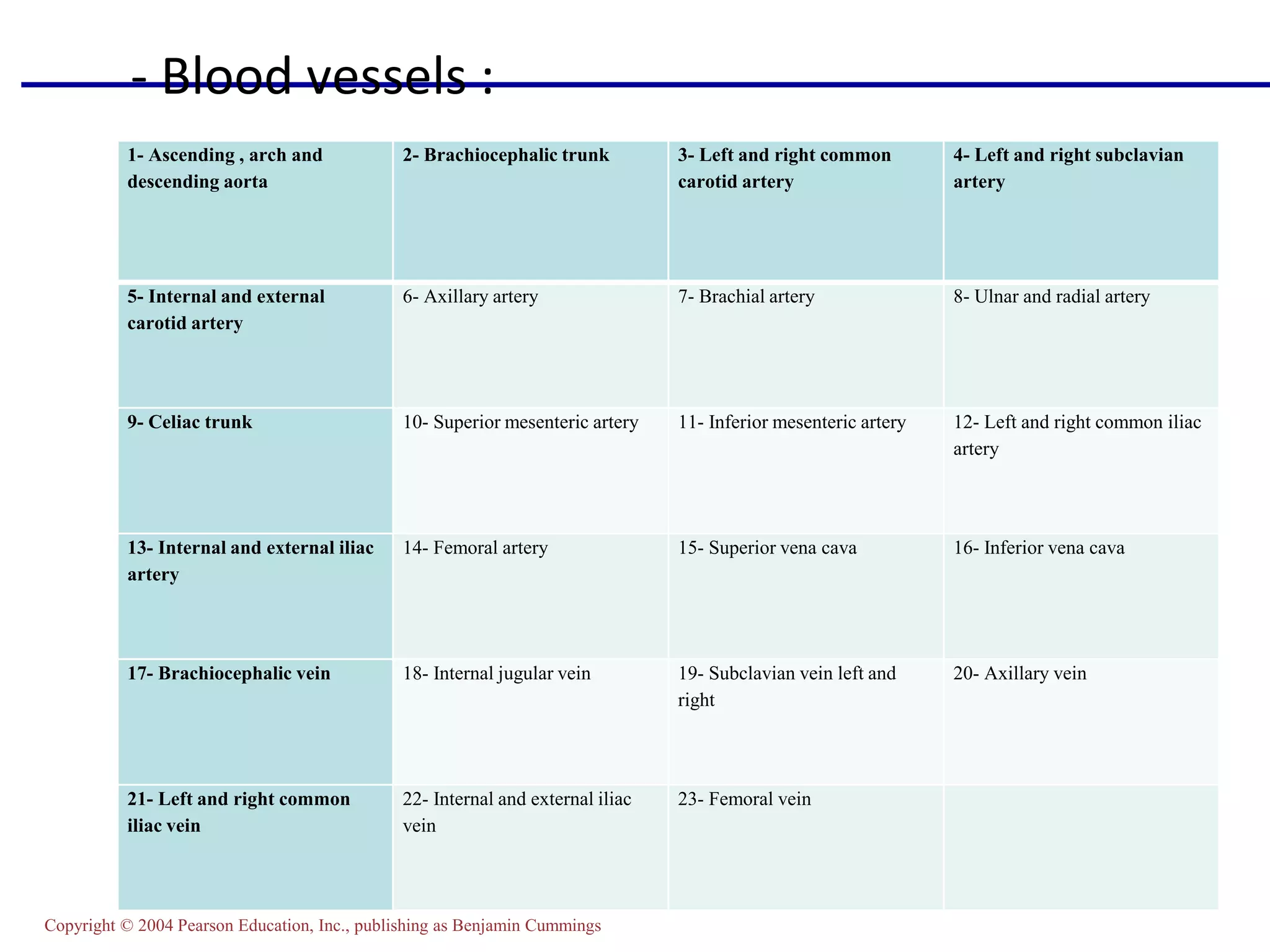This screenshot has width=1270, height=952.
Task: Select the Brachiocephalic trunk cell
Action: tap(531, 211)
